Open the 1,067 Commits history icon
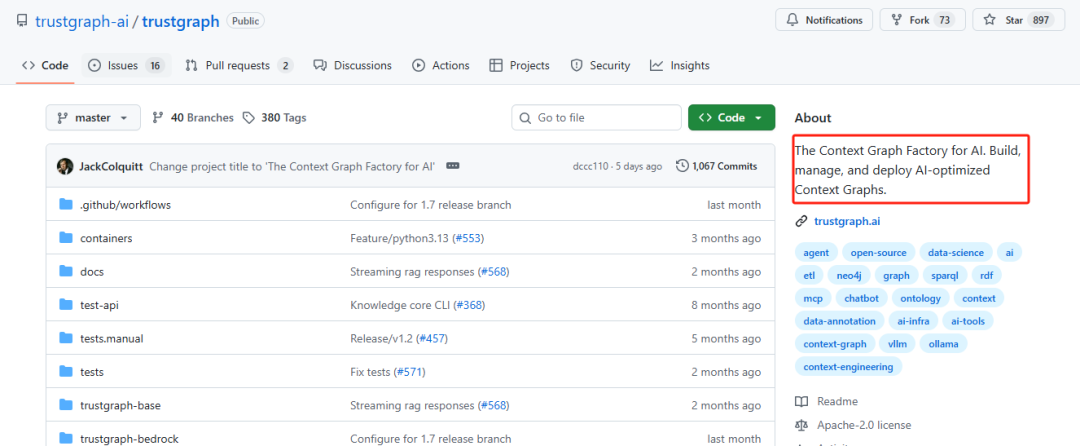Viewport: 1080px width, 446px height. (x=682, y=166)
